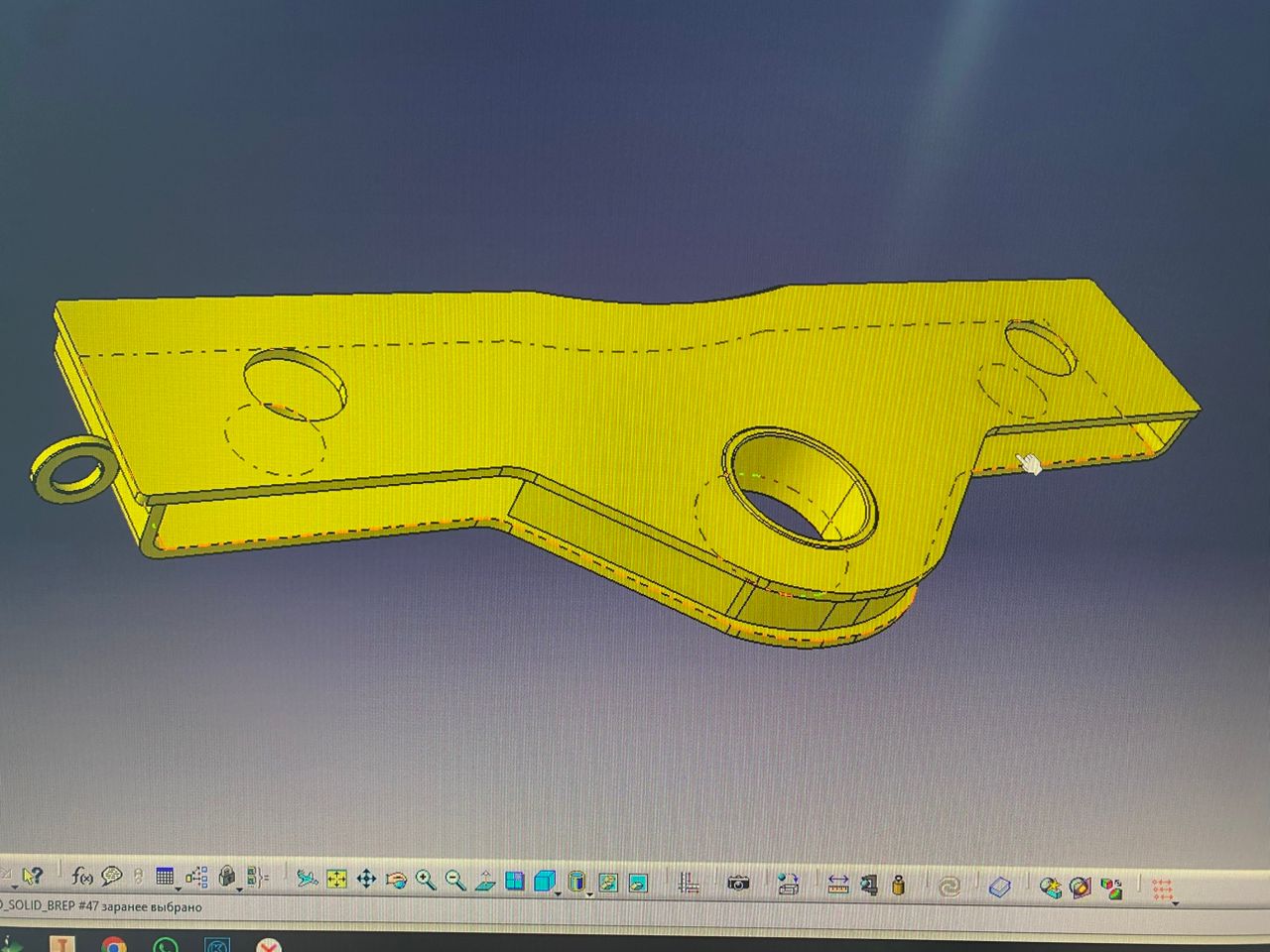Zoom out with the minus magnifier
The image size is (1270, 952).
[455, 880]
